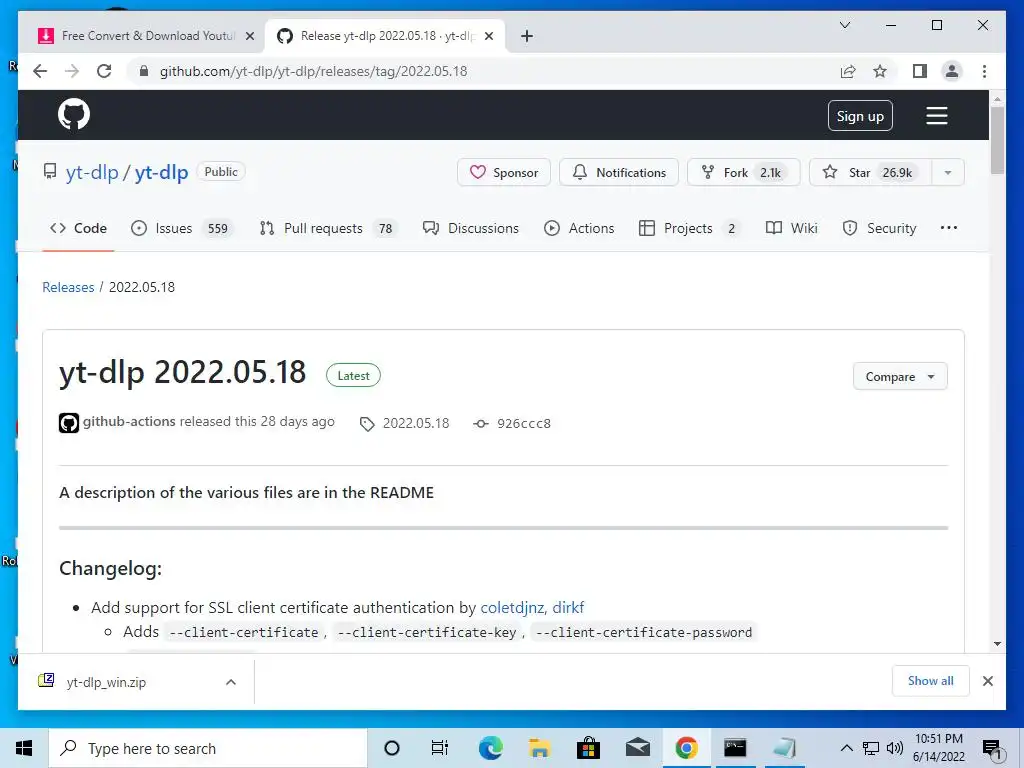Open the Wiki tab
The width and height of the screenshot is (1024, 768).
[x=792, y=228]
